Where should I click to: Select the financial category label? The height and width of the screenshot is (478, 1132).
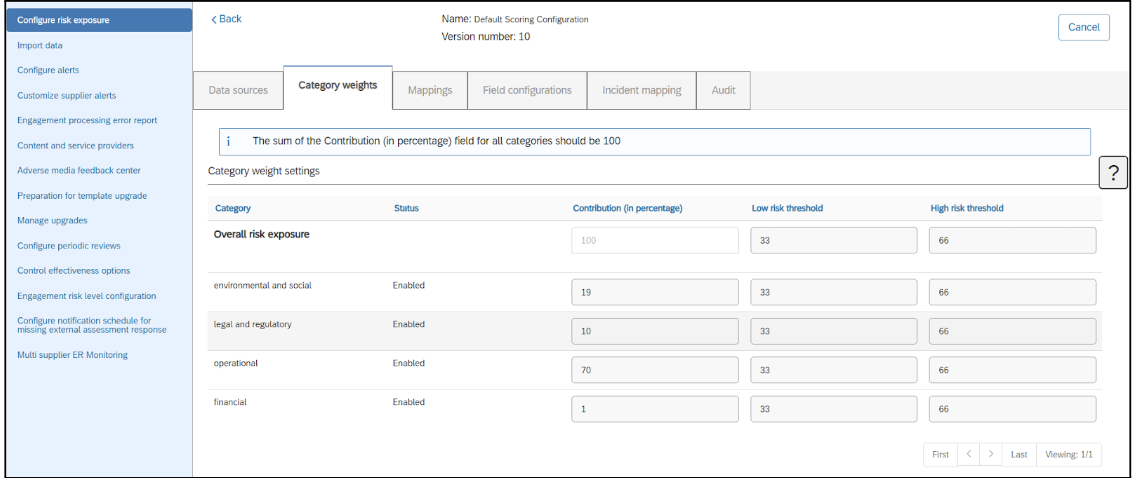coord(230,402)
